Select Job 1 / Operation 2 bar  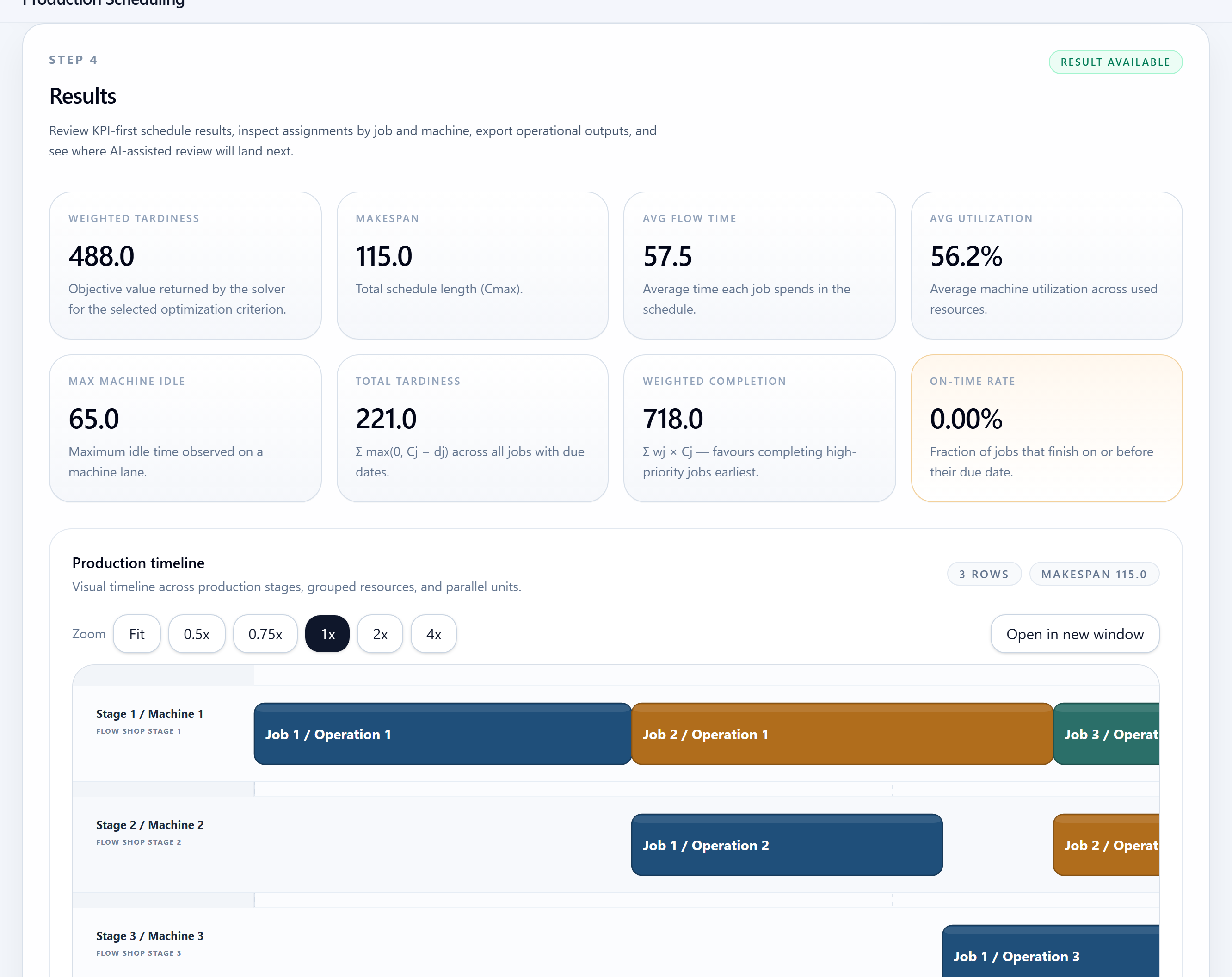tap(787, 845)
